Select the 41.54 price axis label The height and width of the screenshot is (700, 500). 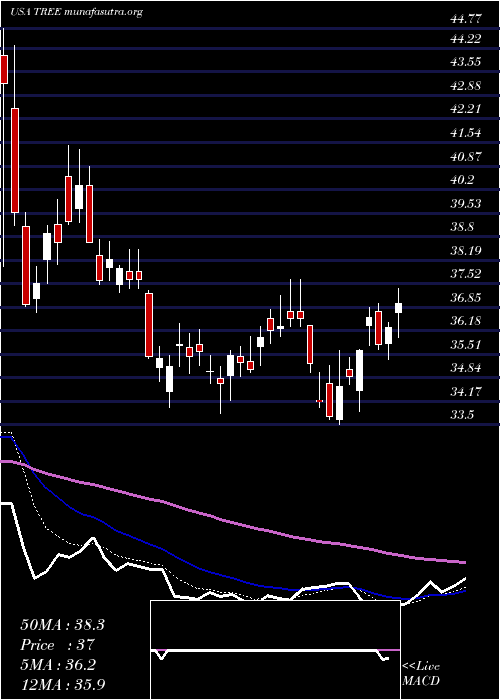(x=465, y=133)
